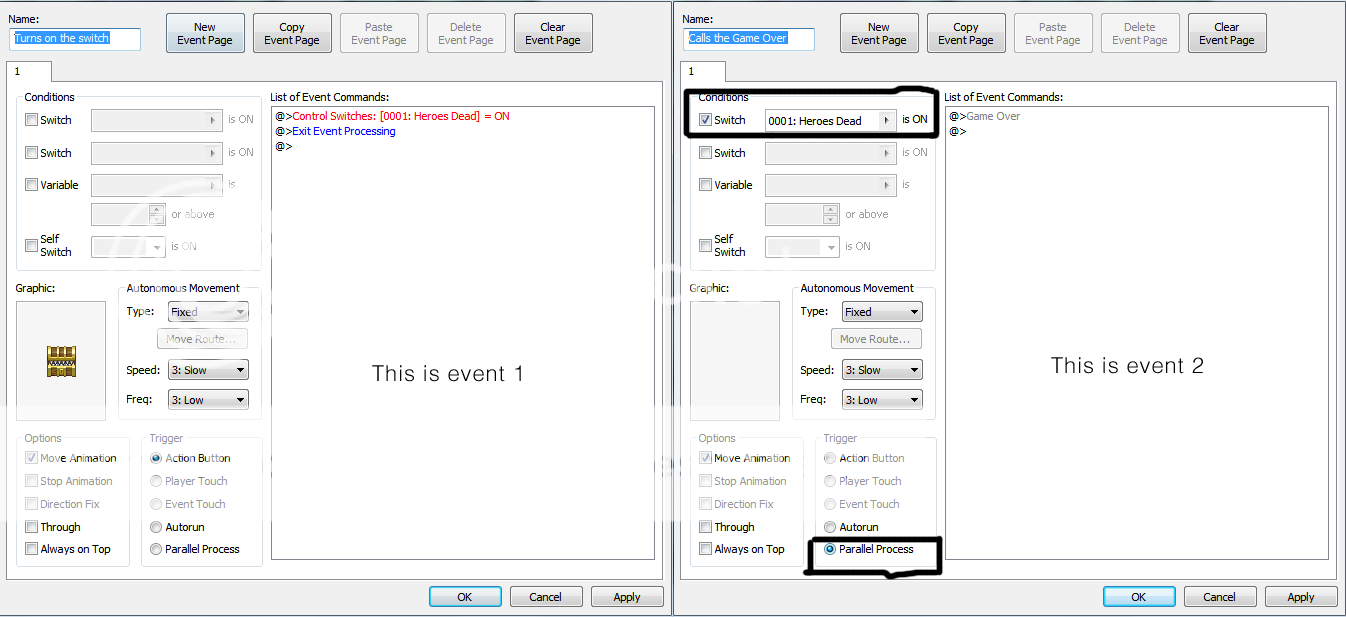Expand the Freq dropdown in event 2
1346x617 pixels.
(882, 400)
